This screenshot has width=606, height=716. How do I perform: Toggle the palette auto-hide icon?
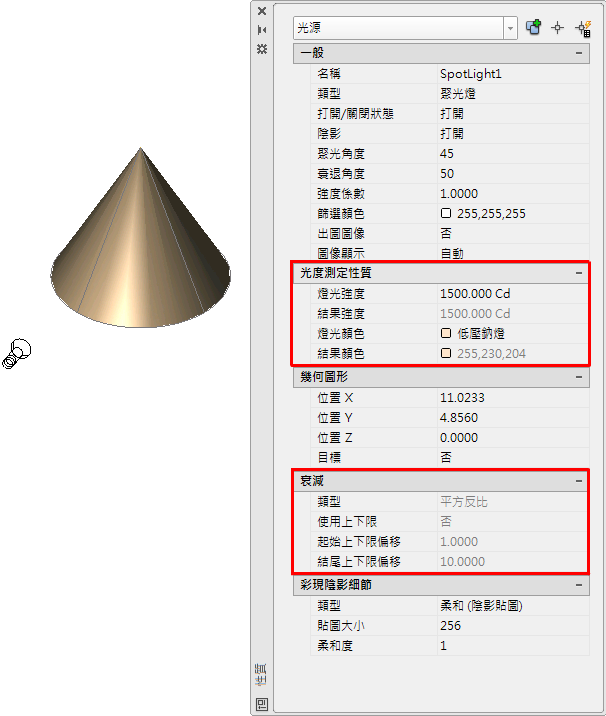pyautogui.click(x=262, y=30)
